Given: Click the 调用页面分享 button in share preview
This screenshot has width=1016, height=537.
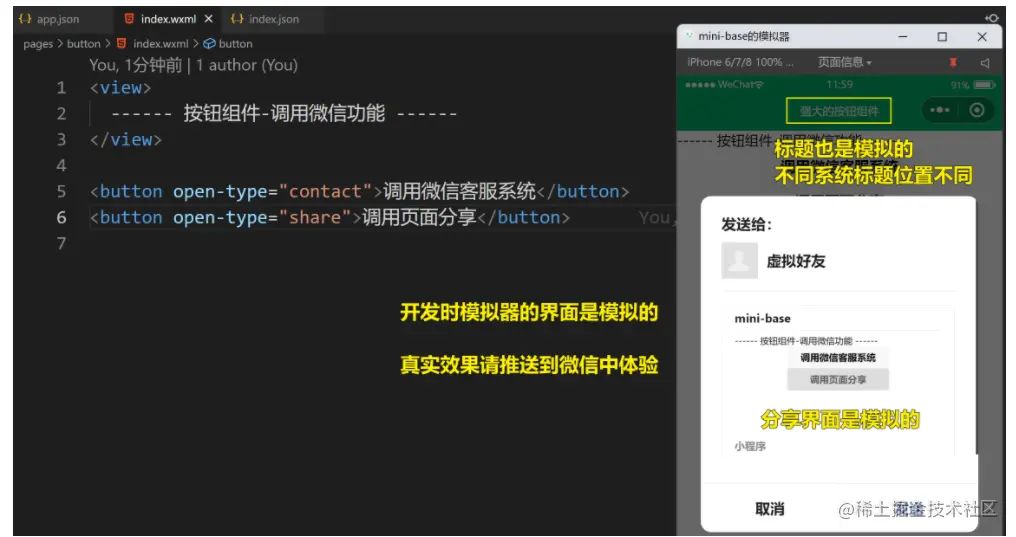Looking at the screenshot, I should pyautogui.click(x=838, y=380).
